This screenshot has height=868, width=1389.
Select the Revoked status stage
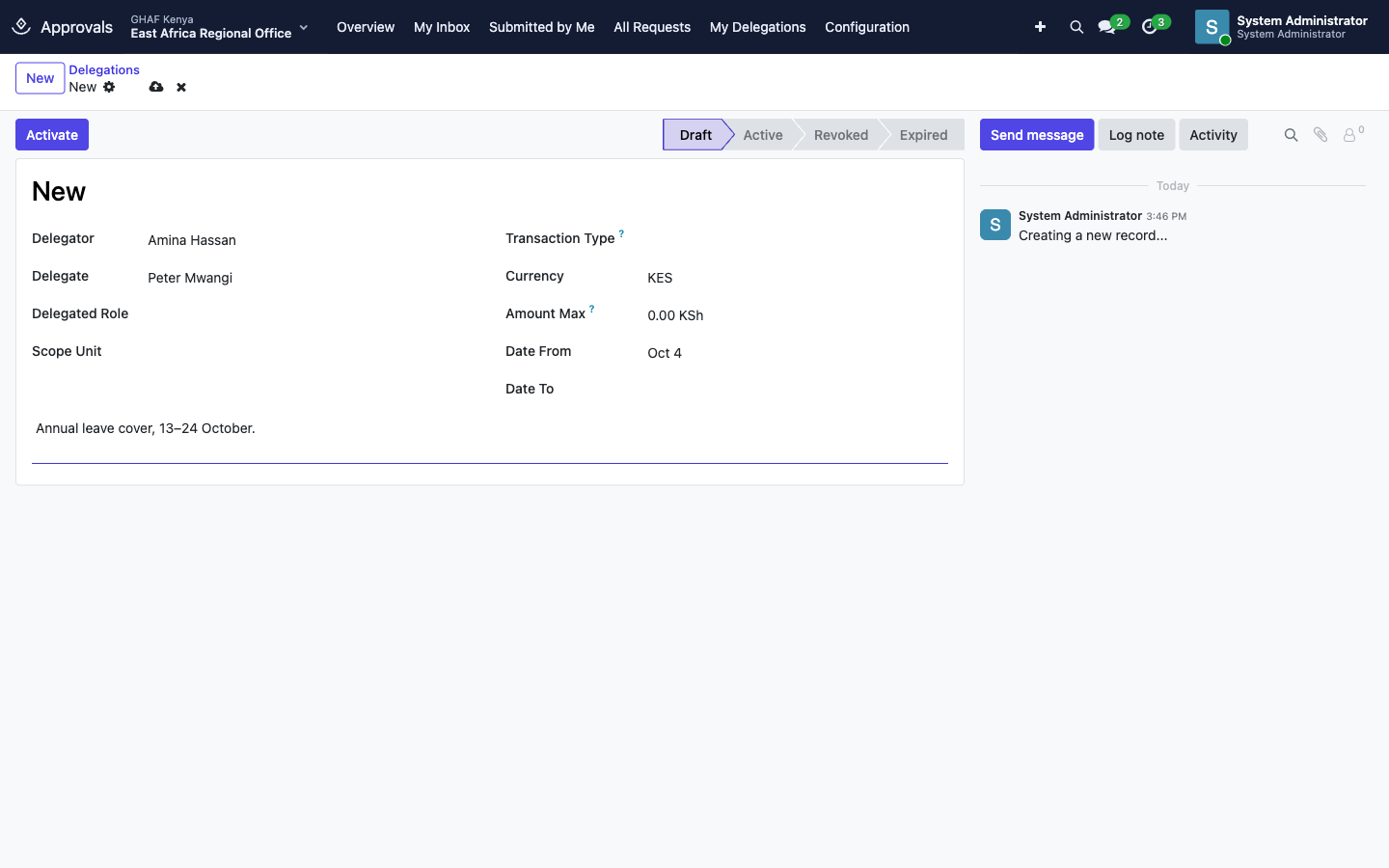[x=841, y=135]
